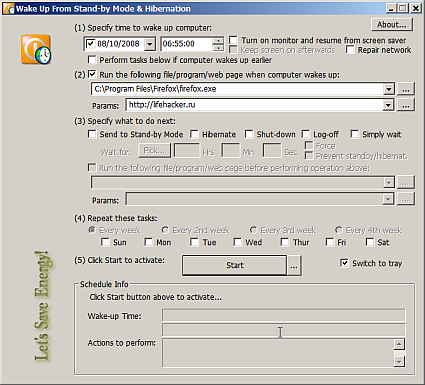The width and height of the screenshot is (425, 385).
Task: Check Perform tasks below if wakes earlier
Action: (x=92, y=60)
